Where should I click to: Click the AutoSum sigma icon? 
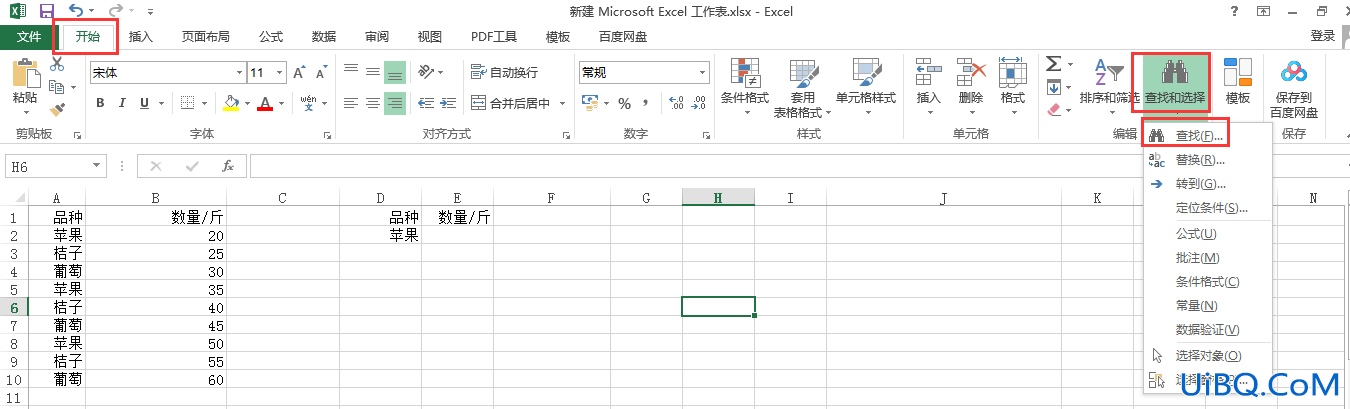point(1053,64)
